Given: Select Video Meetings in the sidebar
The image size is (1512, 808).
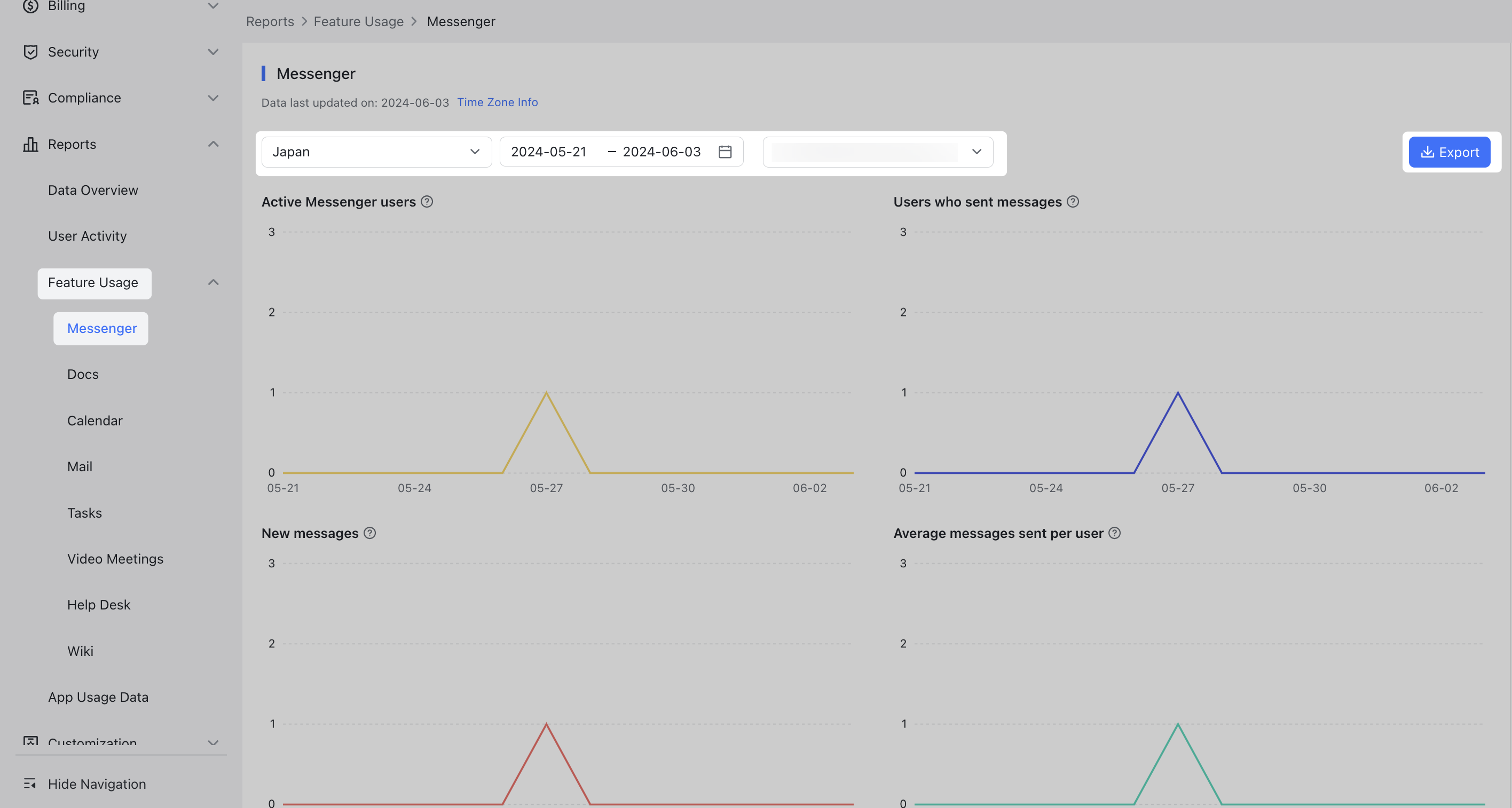Looking at the screenshot, I should pyautogui.click(x=115, y=559).
